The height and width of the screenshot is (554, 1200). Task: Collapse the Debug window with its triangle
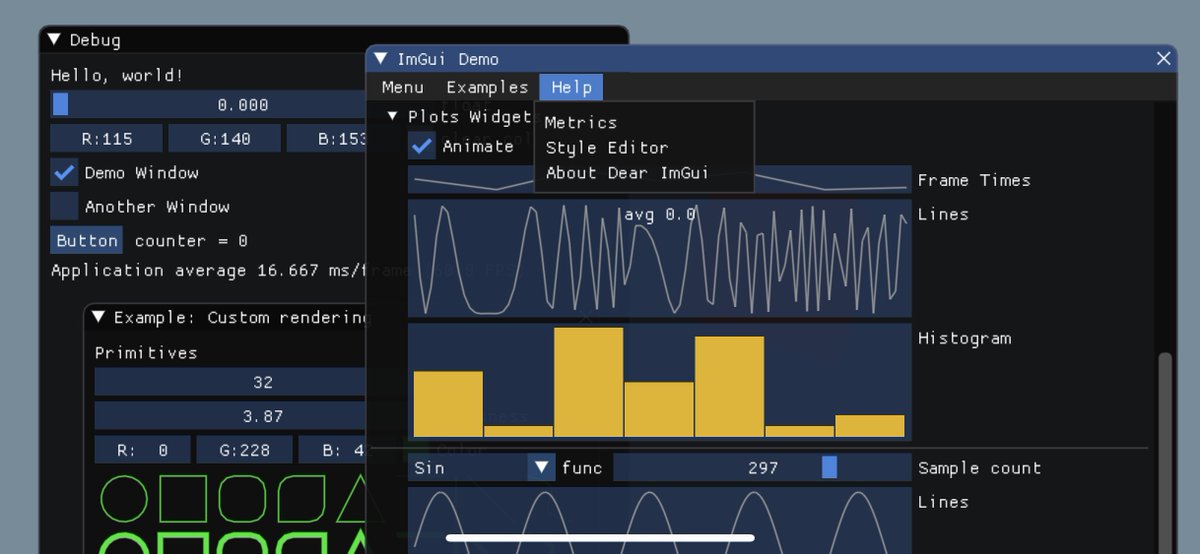click(x=54, y=40)
